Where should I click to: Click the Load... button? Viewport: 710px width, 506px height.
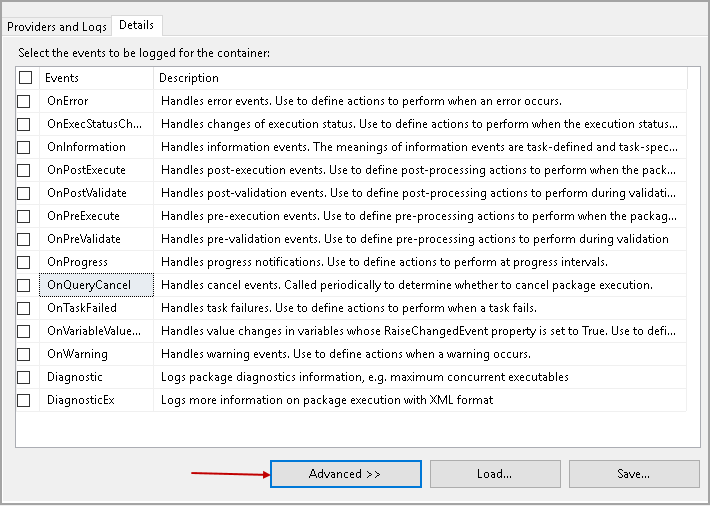pyautogui.click(x=494, y=474)
